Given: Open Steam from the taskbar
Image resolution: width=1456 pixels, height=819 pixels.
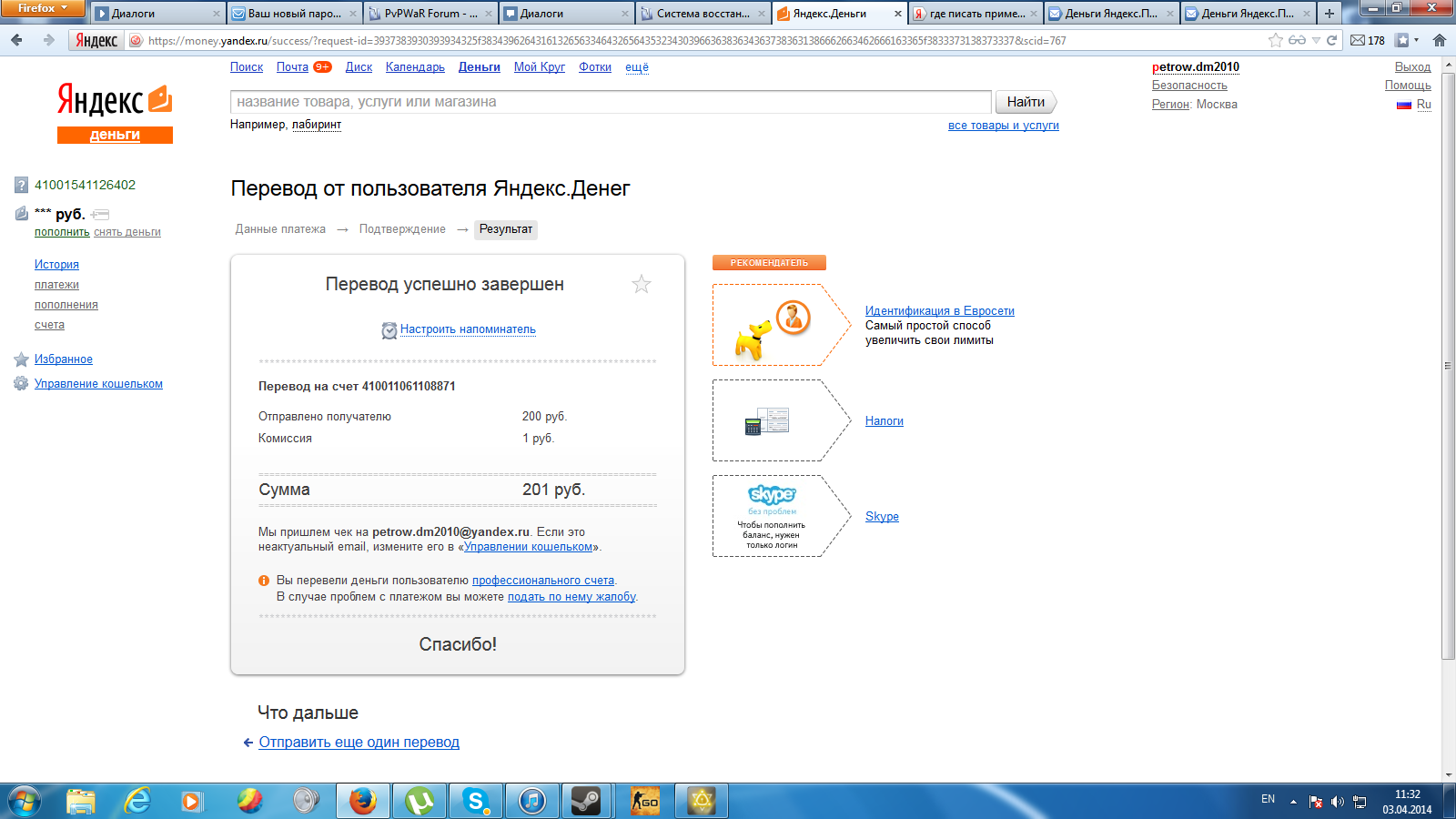Looking at the screenshot, I should tap(587, 801).
